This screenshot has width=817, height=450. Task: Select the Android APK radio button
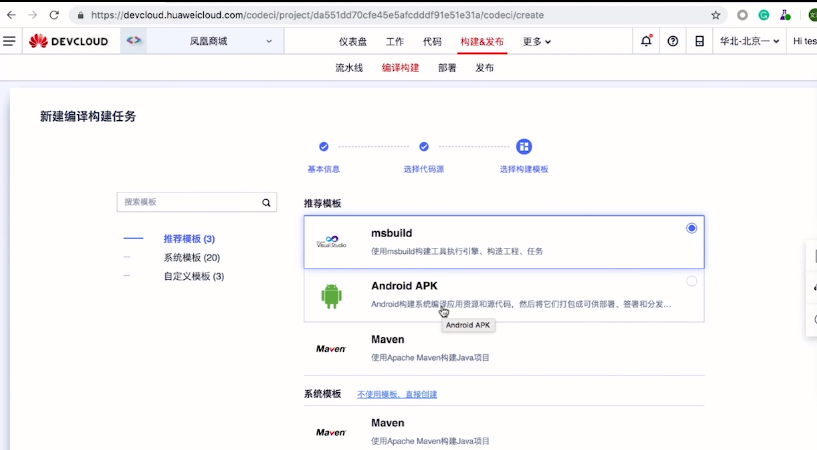(691, 281)
